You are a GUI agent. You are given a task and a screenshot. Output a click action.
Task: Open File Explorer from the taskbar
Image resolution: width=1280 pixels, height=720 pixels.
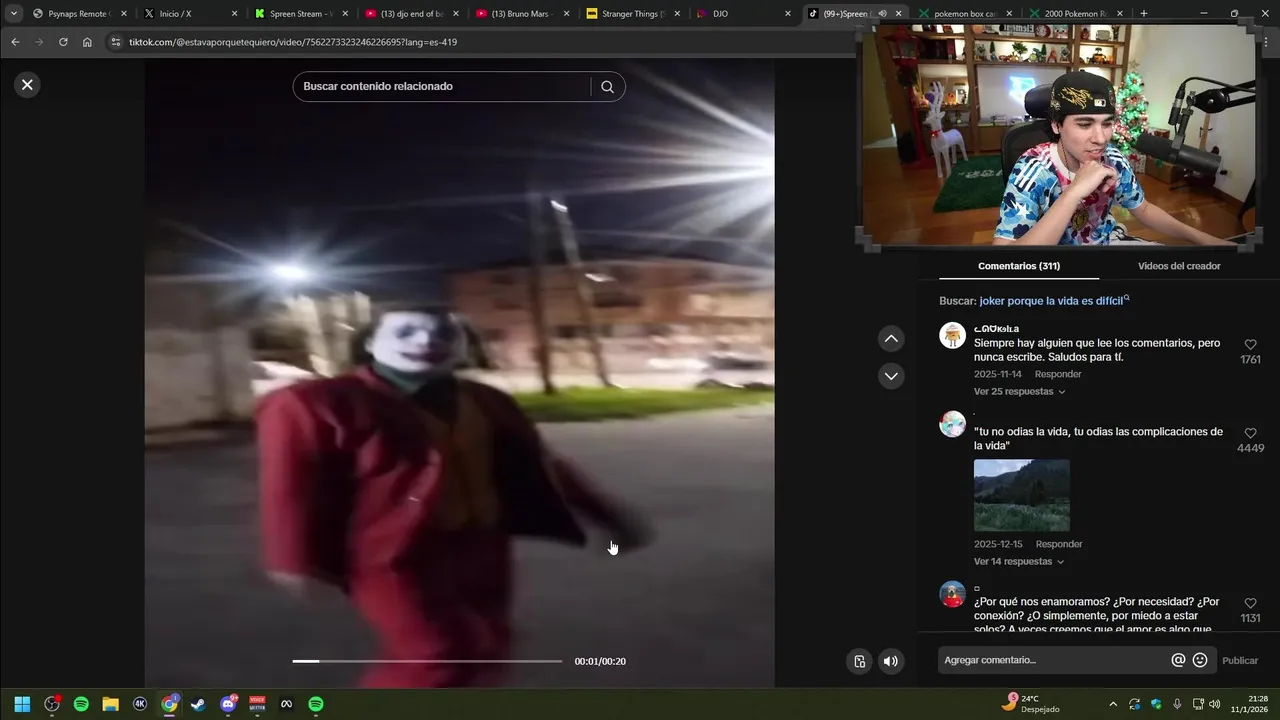111,704
